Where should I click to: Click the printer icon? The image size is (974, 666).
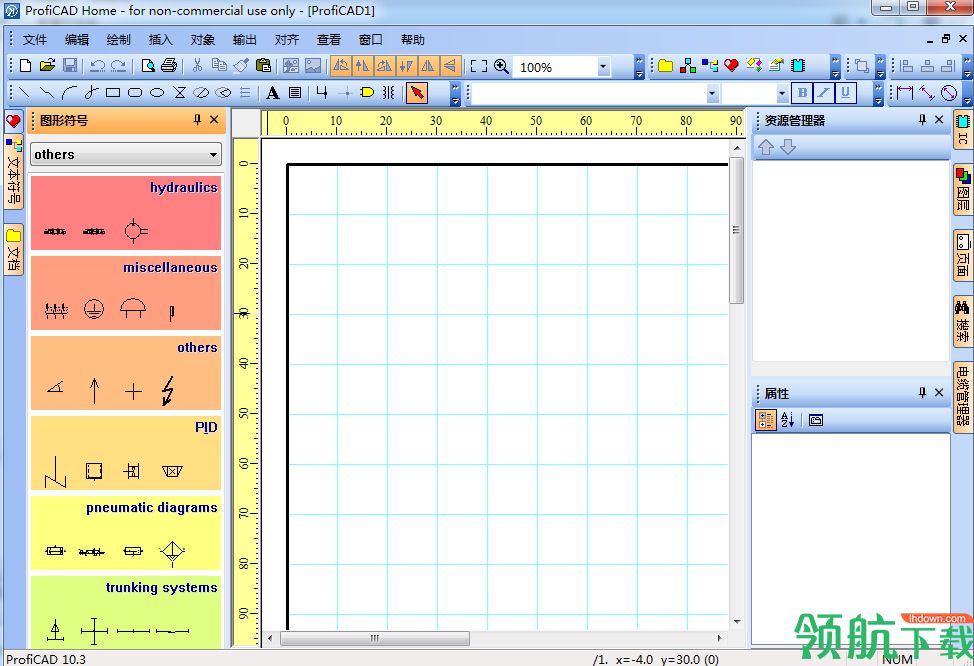click(168, 66)
